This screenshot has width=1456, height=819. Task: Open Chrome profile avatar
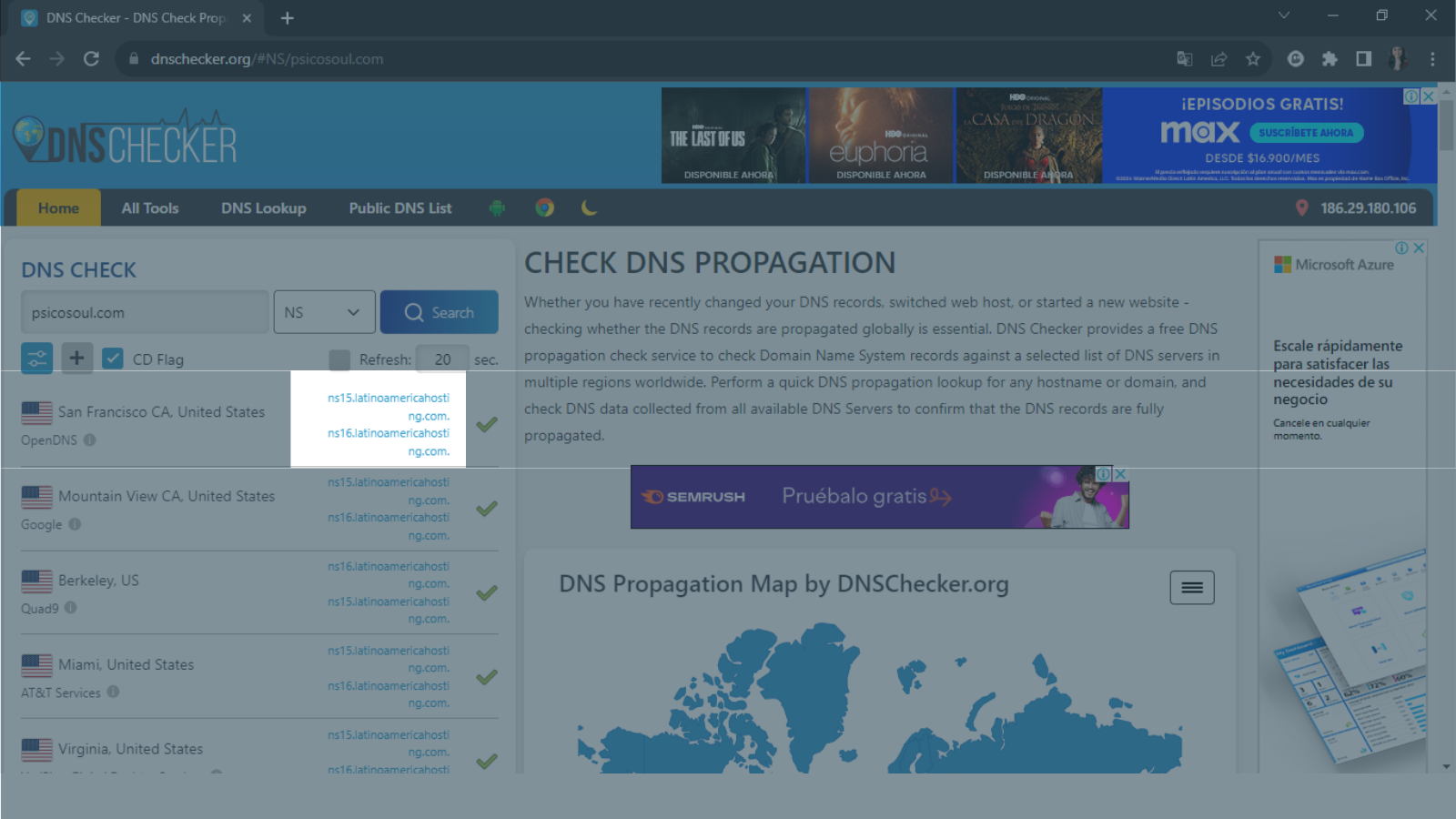pyautogui.click(x=1398, y=58)
